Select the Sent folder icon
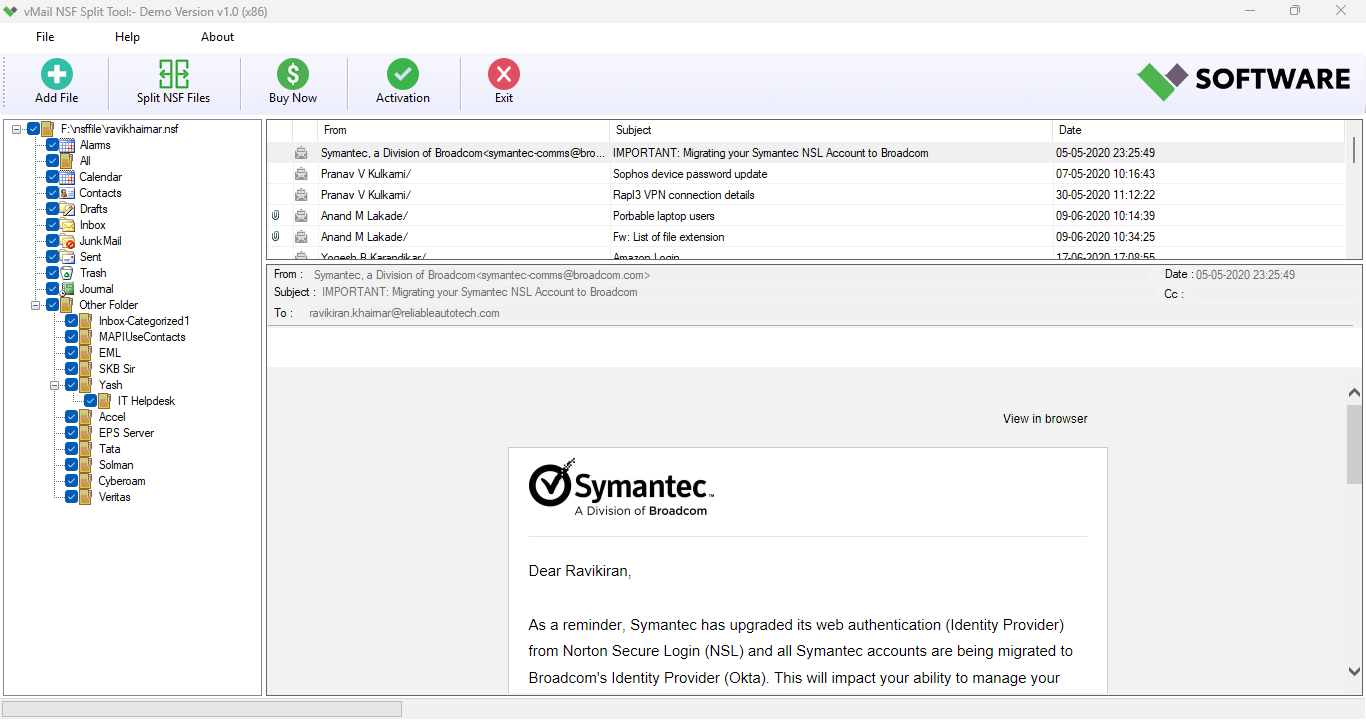The image size is (1366, 720). (68, 257)
